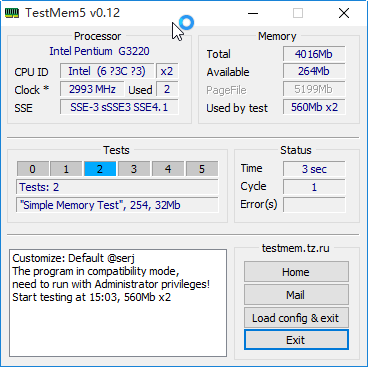Click the Intel Pentium G3220 processor name

[99, 51]
